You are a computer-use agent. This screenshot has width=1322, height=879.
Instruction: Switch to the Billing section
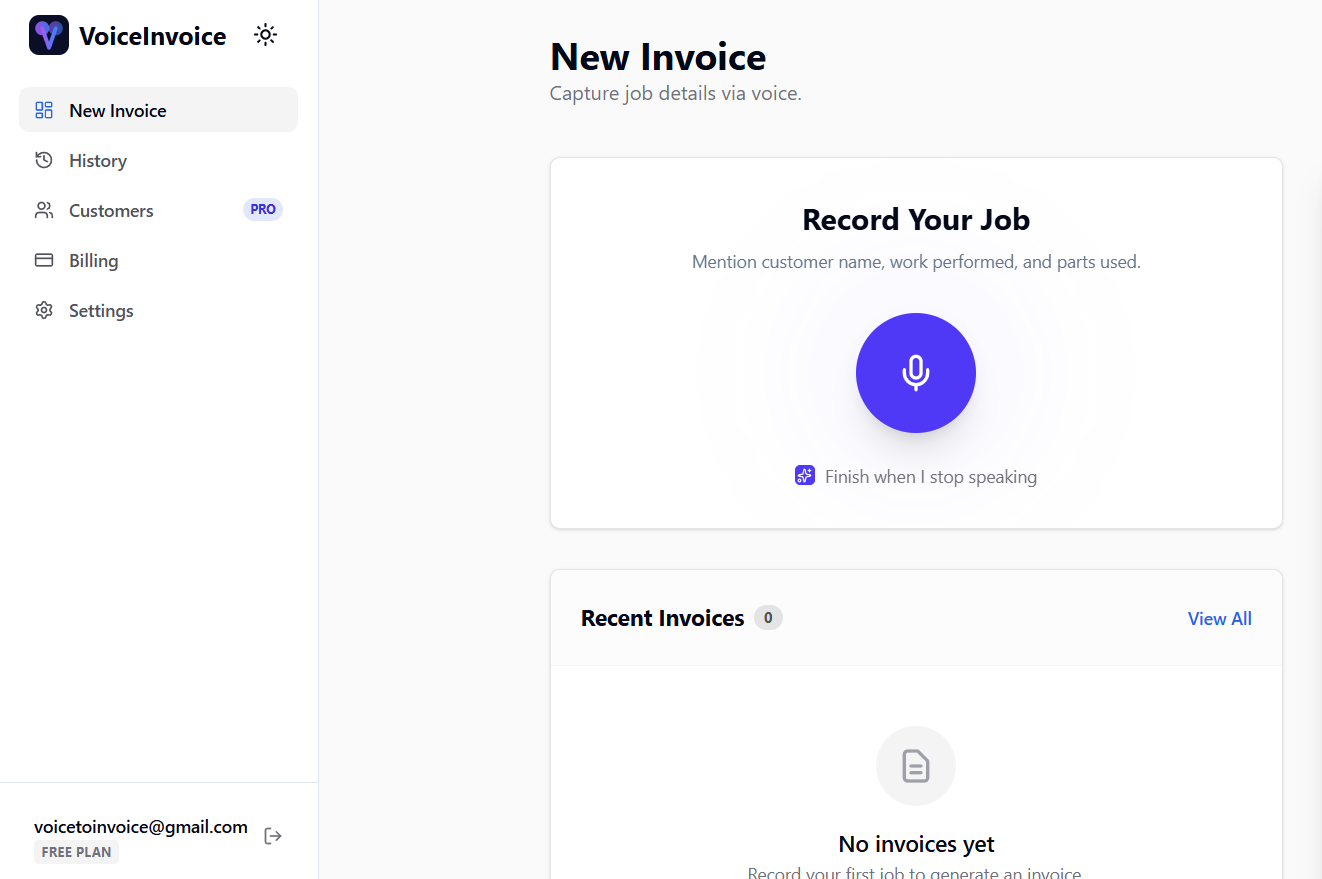pyautogui.click(x=93, y=260)
